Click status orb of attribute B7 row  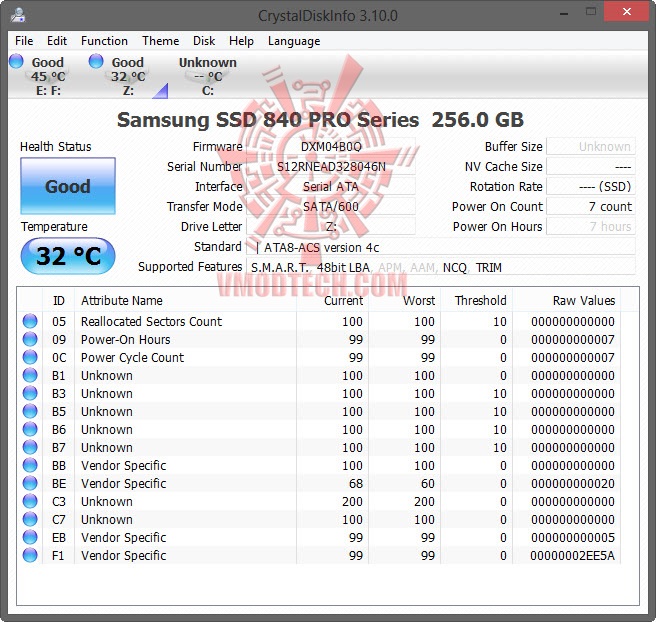coord(30,447)
